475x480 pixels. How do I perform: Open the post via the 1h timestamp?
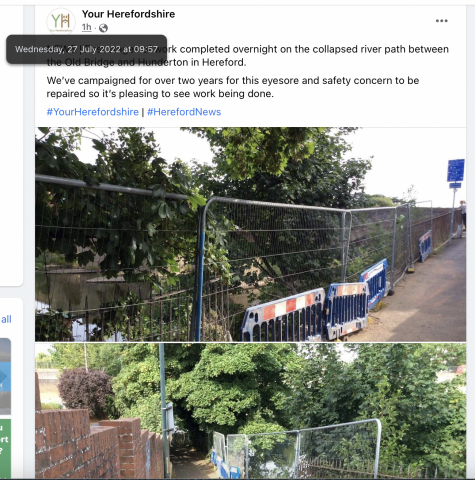(x=87, y=27)
